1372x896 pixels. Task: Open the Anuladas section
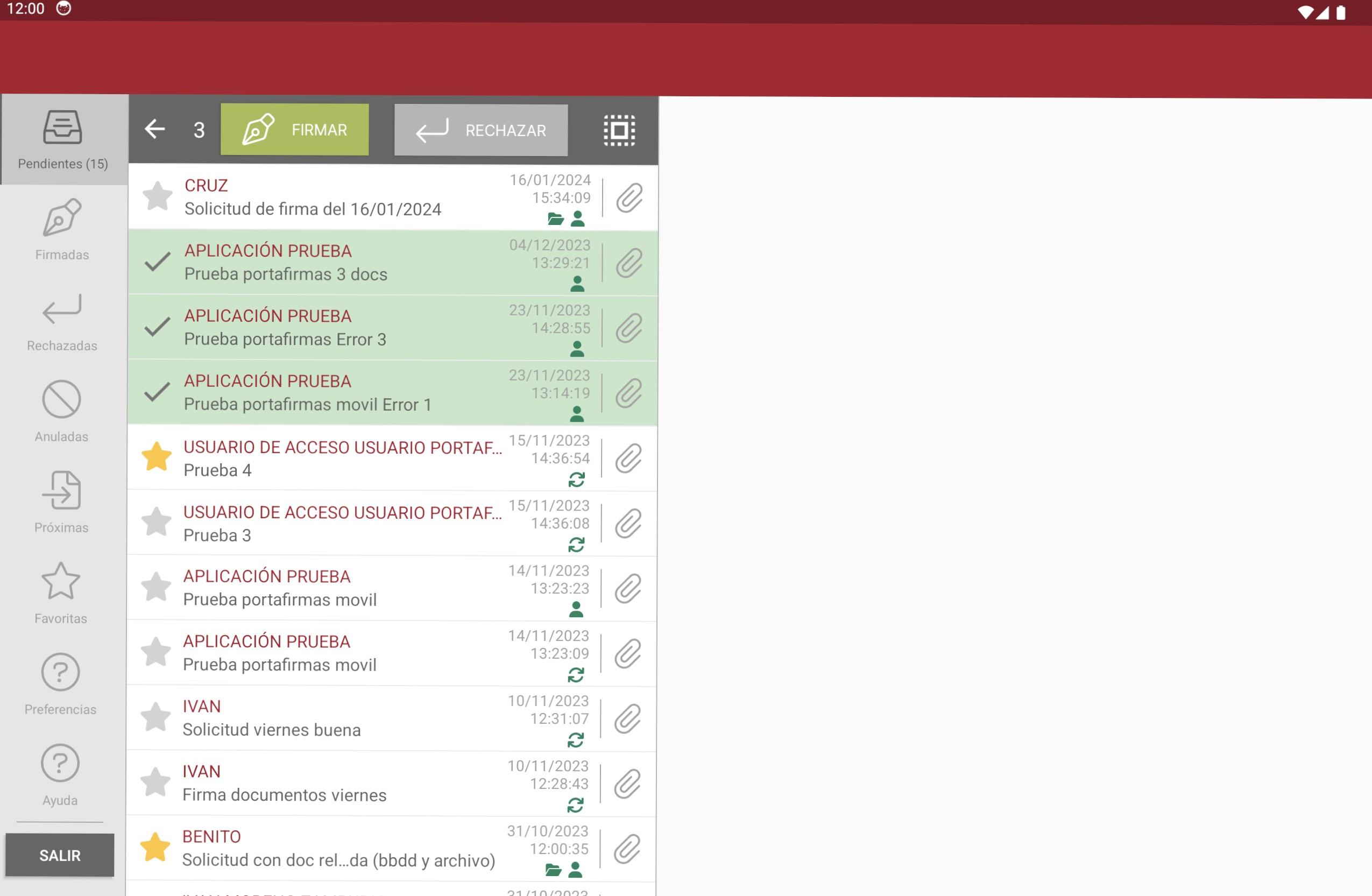61,412
